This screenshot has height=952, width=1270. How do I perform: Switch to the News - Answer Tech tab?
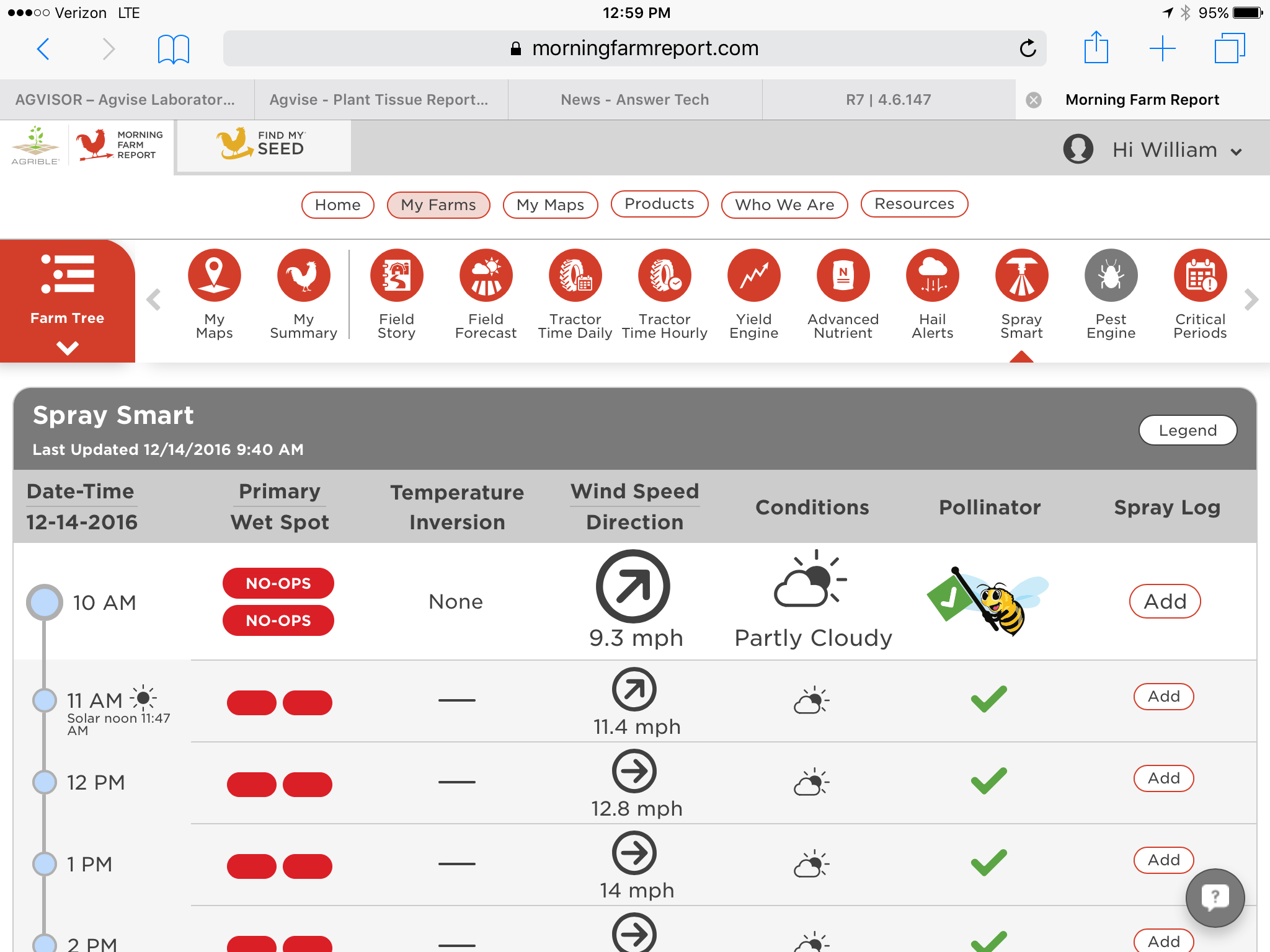[634, 100]
